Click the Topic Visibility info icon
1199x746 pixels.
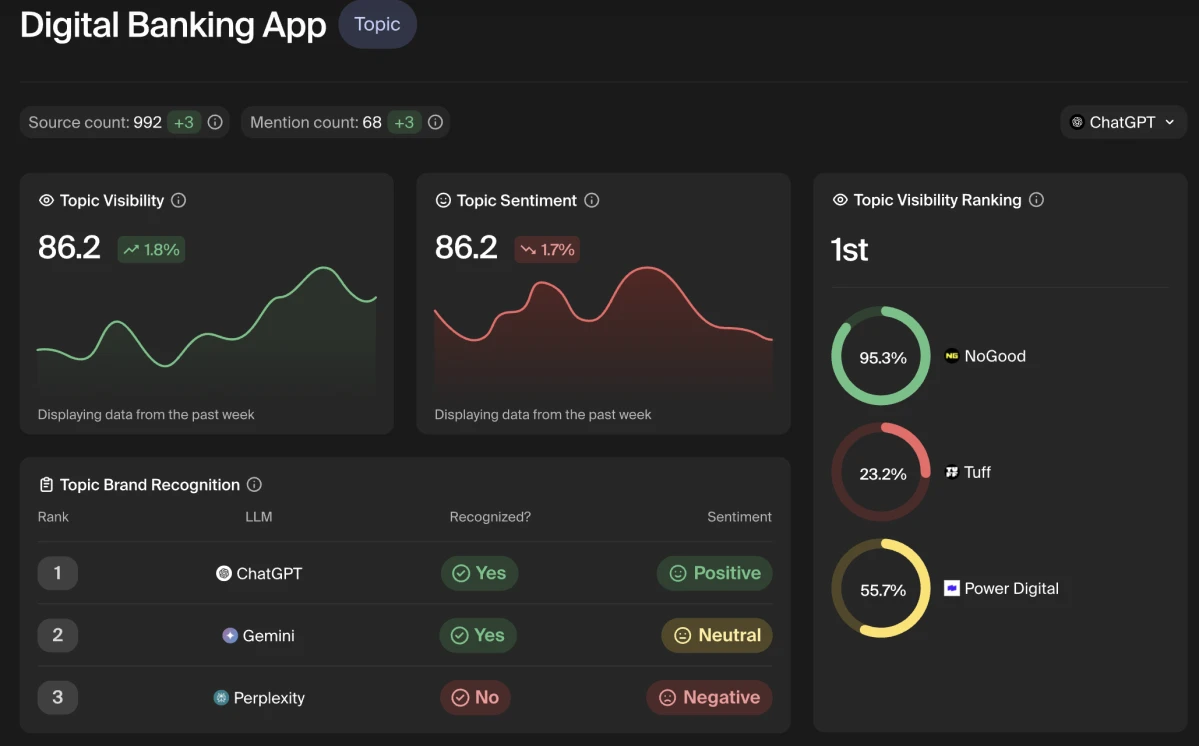[178, 200]
